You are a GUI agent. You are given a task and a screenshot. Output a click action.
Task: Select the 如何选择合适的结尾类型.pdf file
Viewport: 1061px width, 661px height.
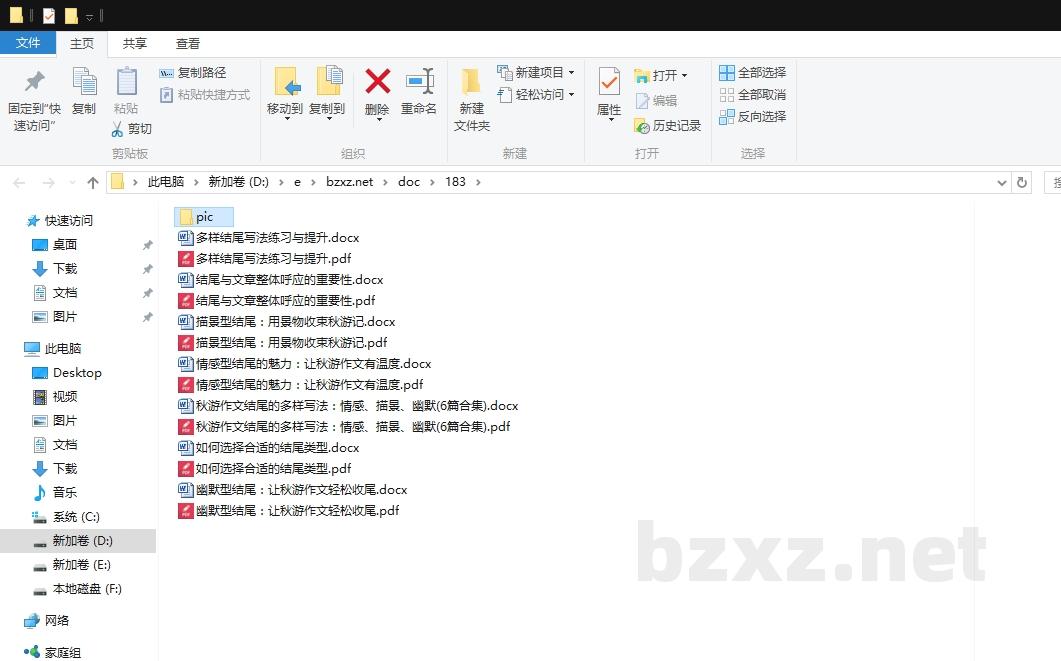pyautogui.click(x=273, y=469)
